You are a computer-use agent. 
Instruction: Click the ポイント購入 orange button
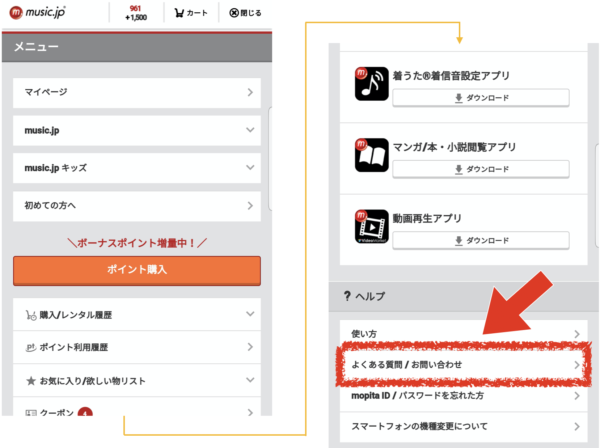pos(137,270)
